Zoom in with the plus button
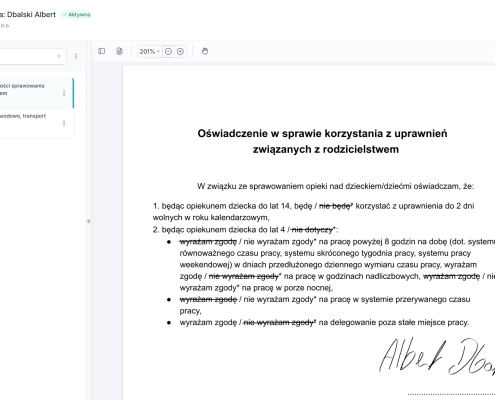Image resolution: width=495 pixels, height=400 pixels. 180,51
